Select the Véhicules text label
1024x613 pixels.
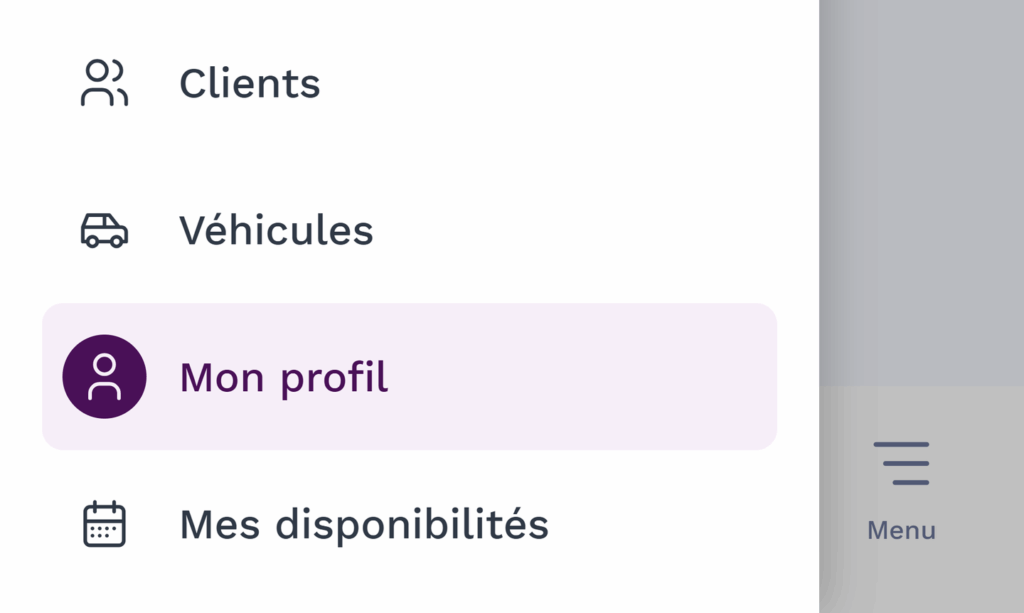tap(276, 231)
